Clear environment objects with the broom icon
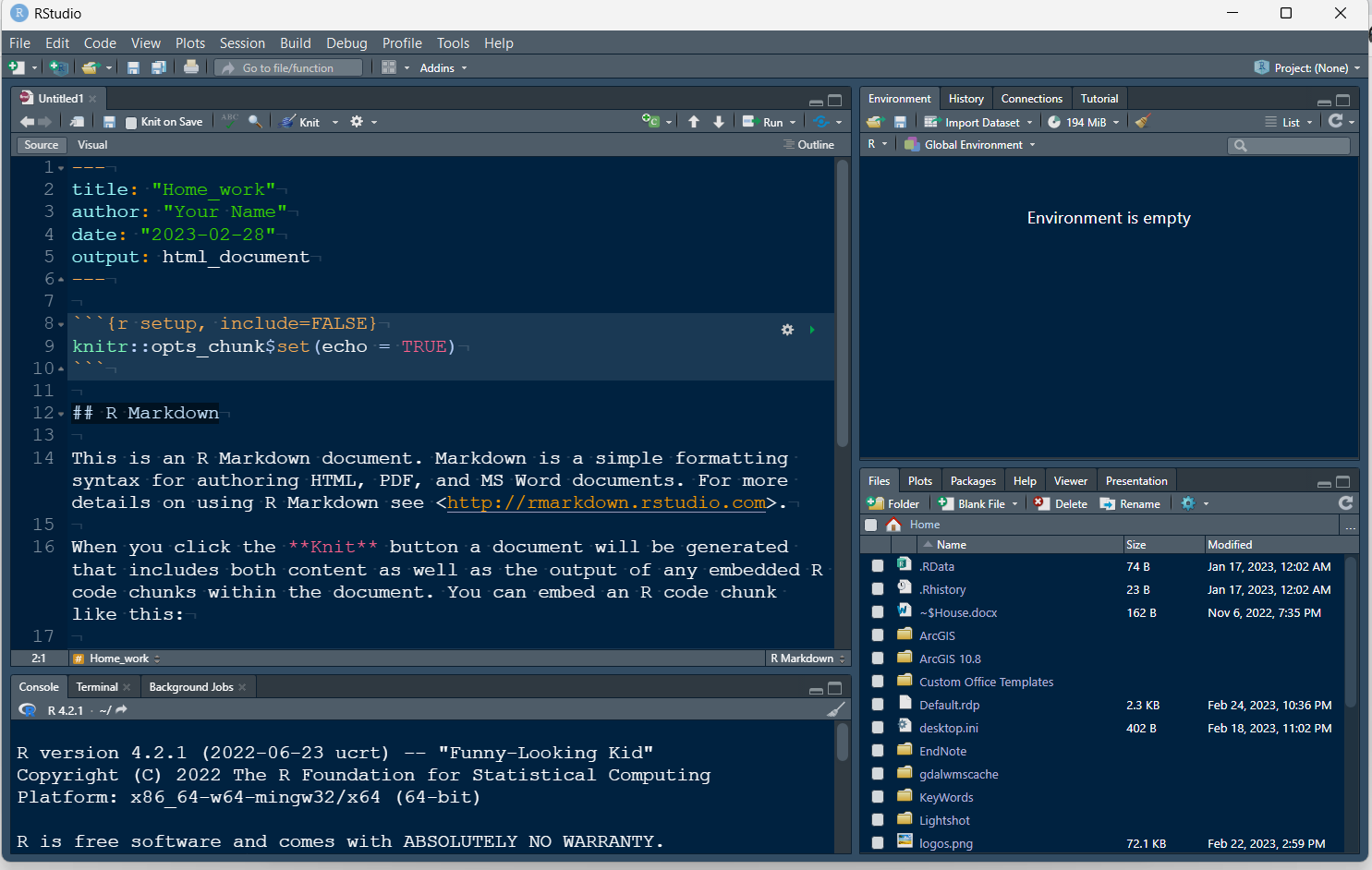Viewport: 1372px width, 870px height. 1142,121
